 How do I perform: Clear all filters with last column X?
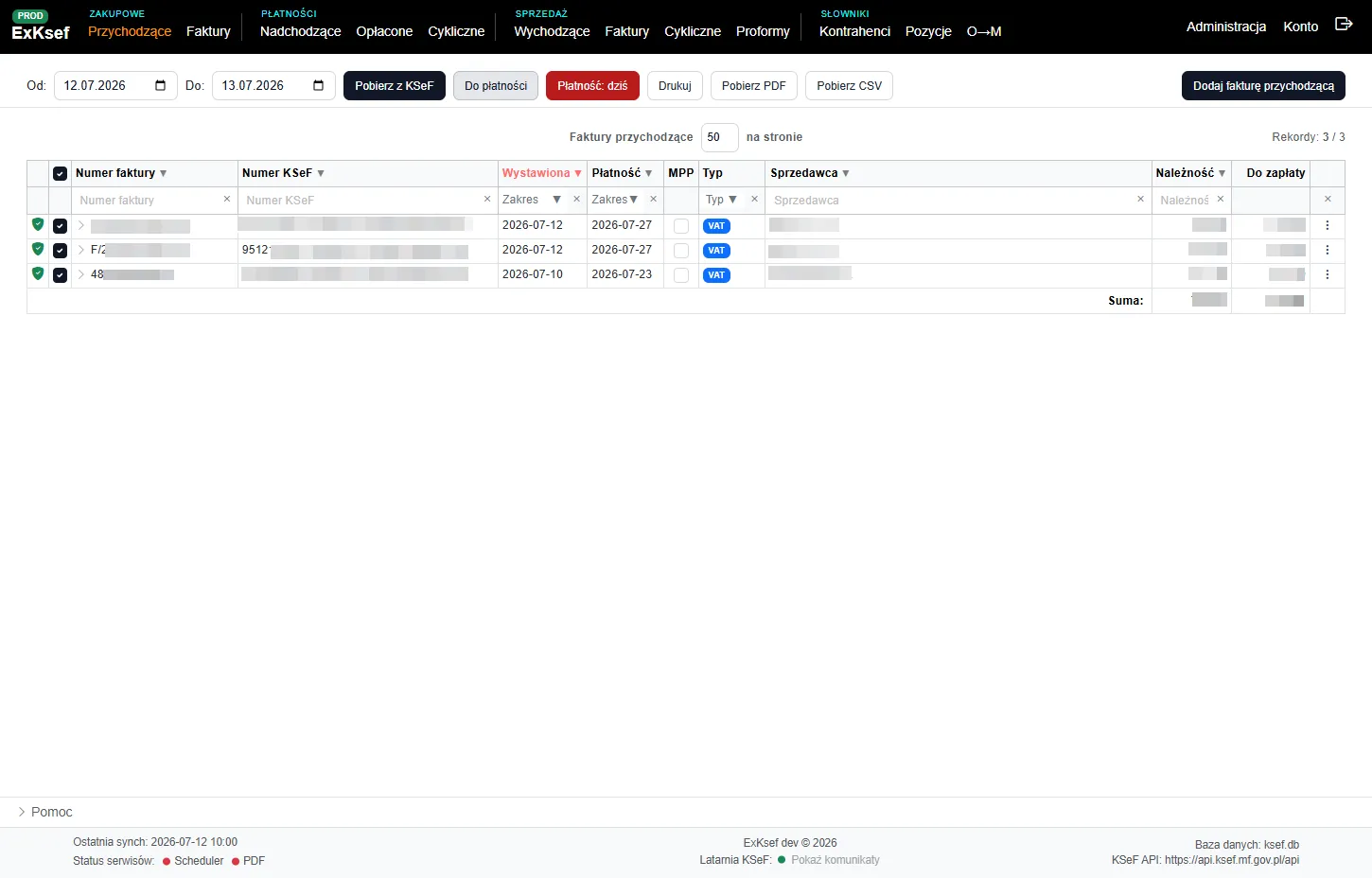[1328, 199]
